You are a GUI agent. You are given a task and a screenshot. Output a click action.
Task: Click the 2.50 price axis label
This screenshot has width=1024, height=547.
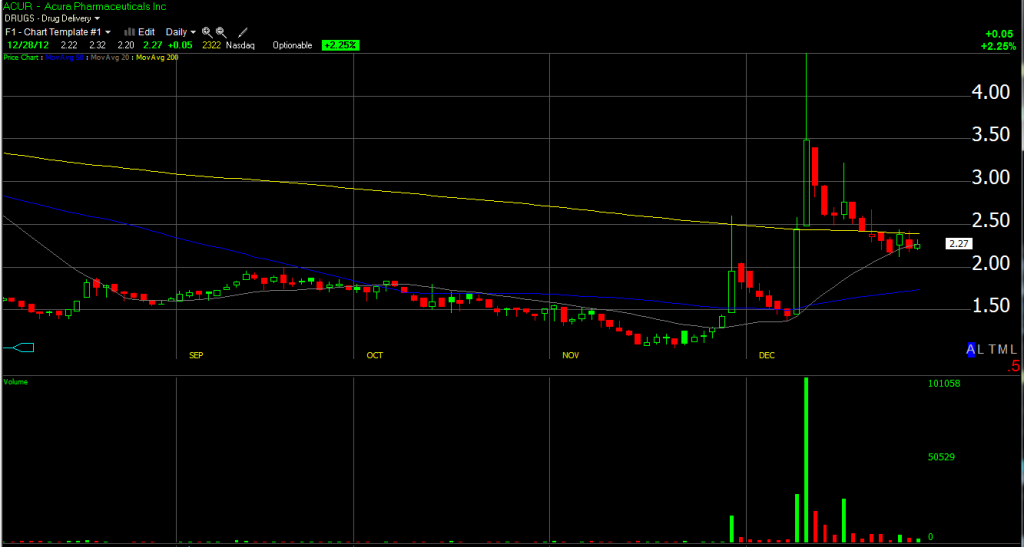pos(990,221)
